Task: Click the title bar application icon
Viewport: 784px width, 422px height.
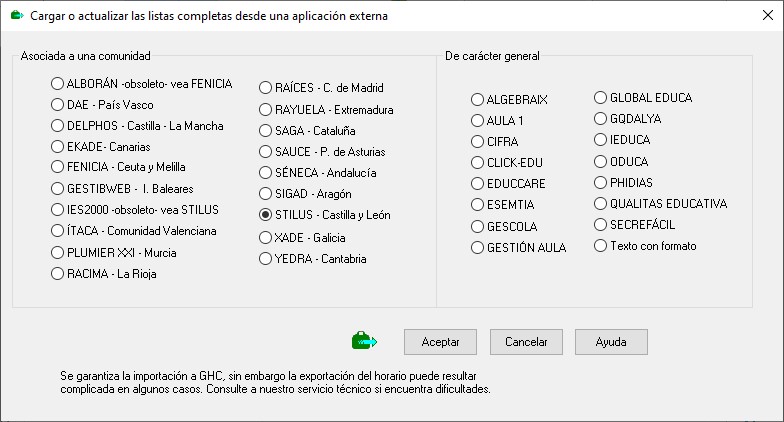Action: pyautogui.click(x=17, y=16)
